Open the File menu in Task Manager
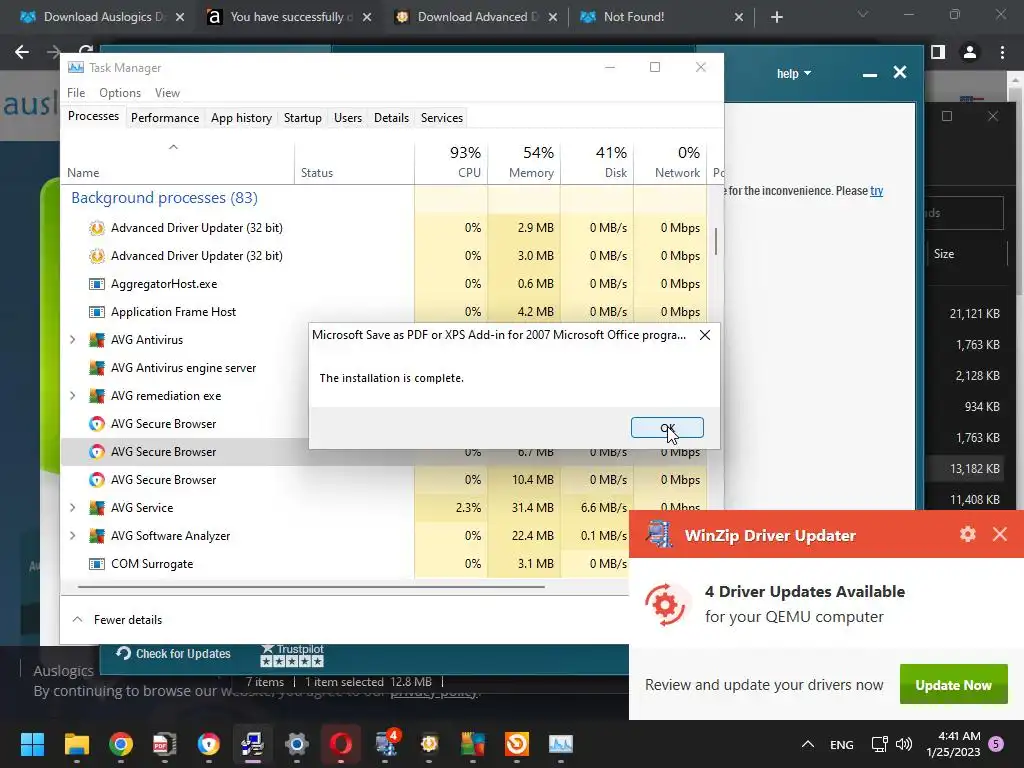 [x=76, y=93]
